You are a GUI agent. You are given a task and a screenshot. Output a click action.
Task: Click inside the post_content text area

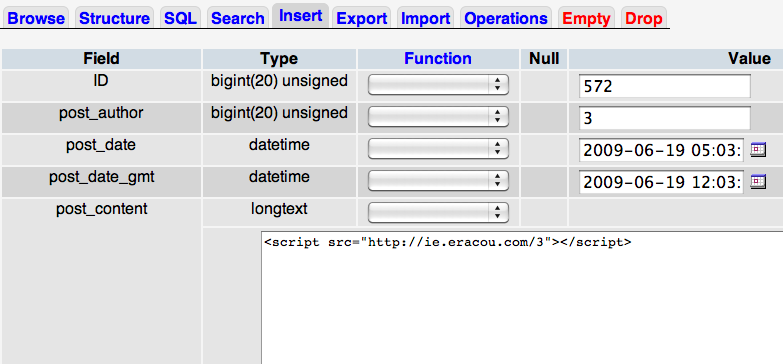point(522,298)
